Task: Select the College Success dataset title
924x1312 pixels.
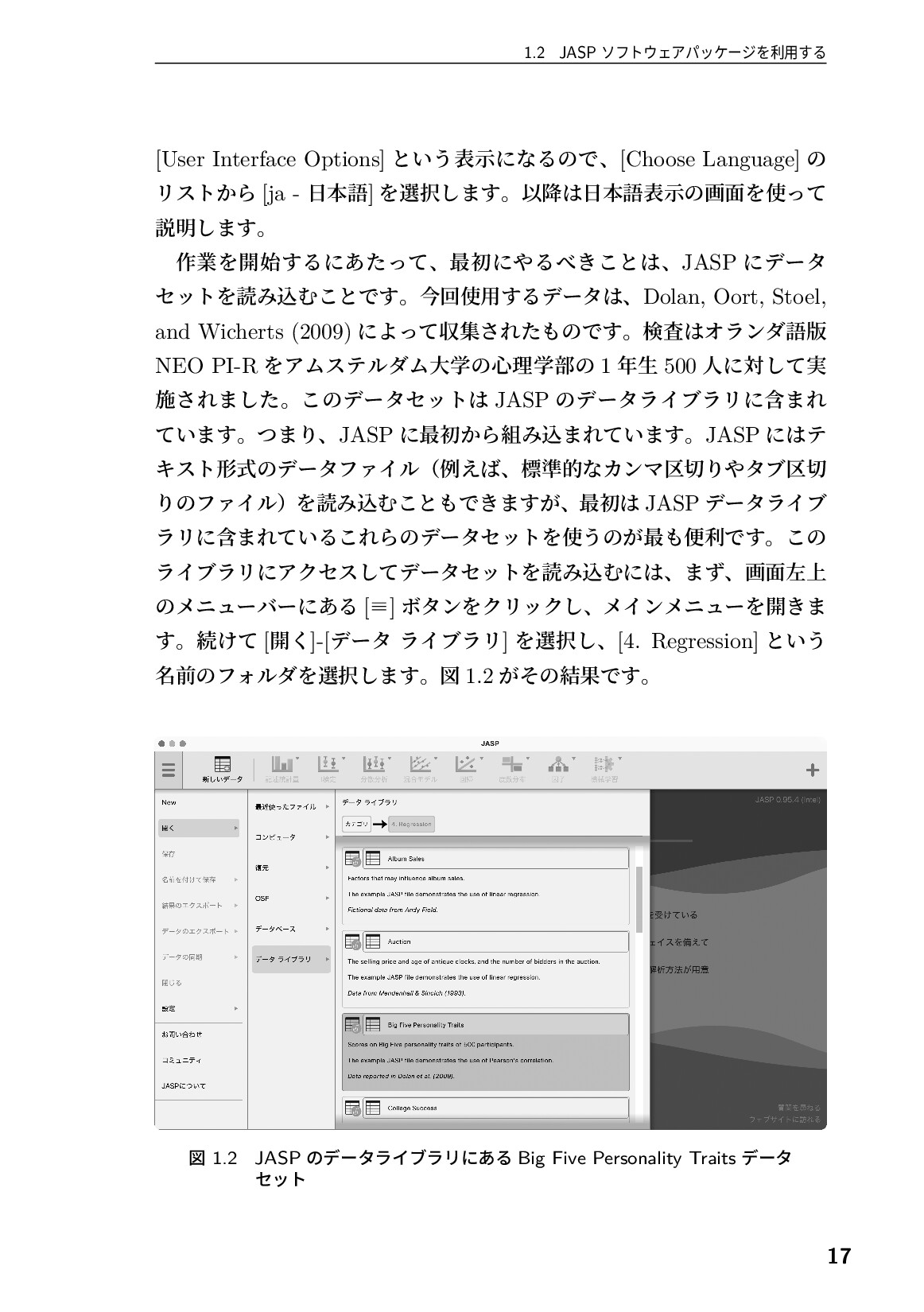Action: [x=412, y=1108]
